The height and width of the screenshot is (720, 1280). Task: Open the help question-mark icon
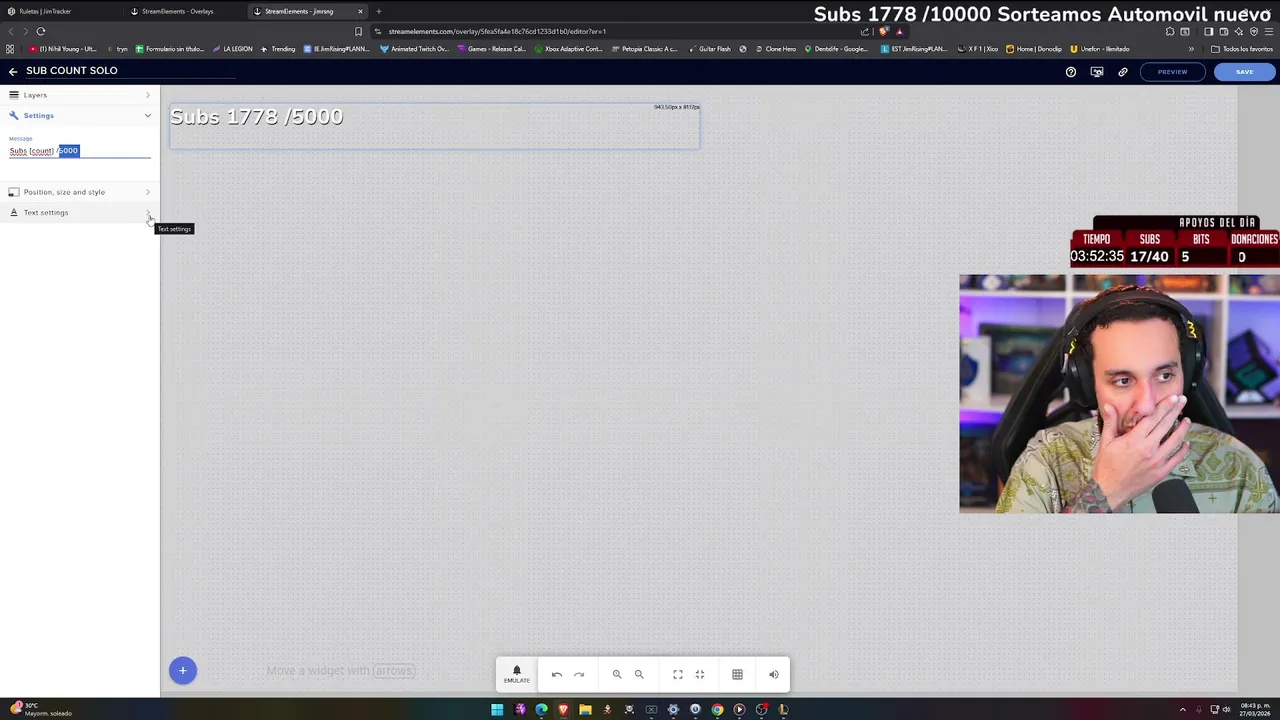(x=1071, y=72)
